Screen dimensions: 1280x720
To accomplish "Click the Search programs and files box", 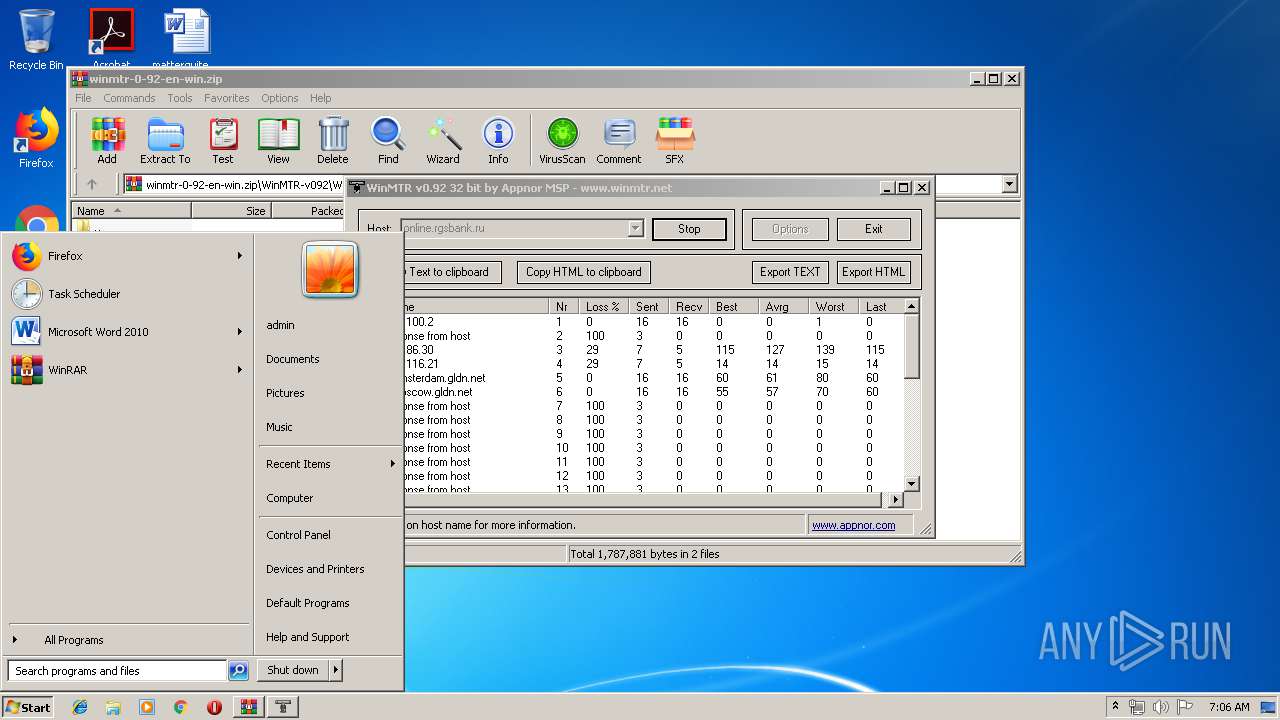I will pos(117,671).
